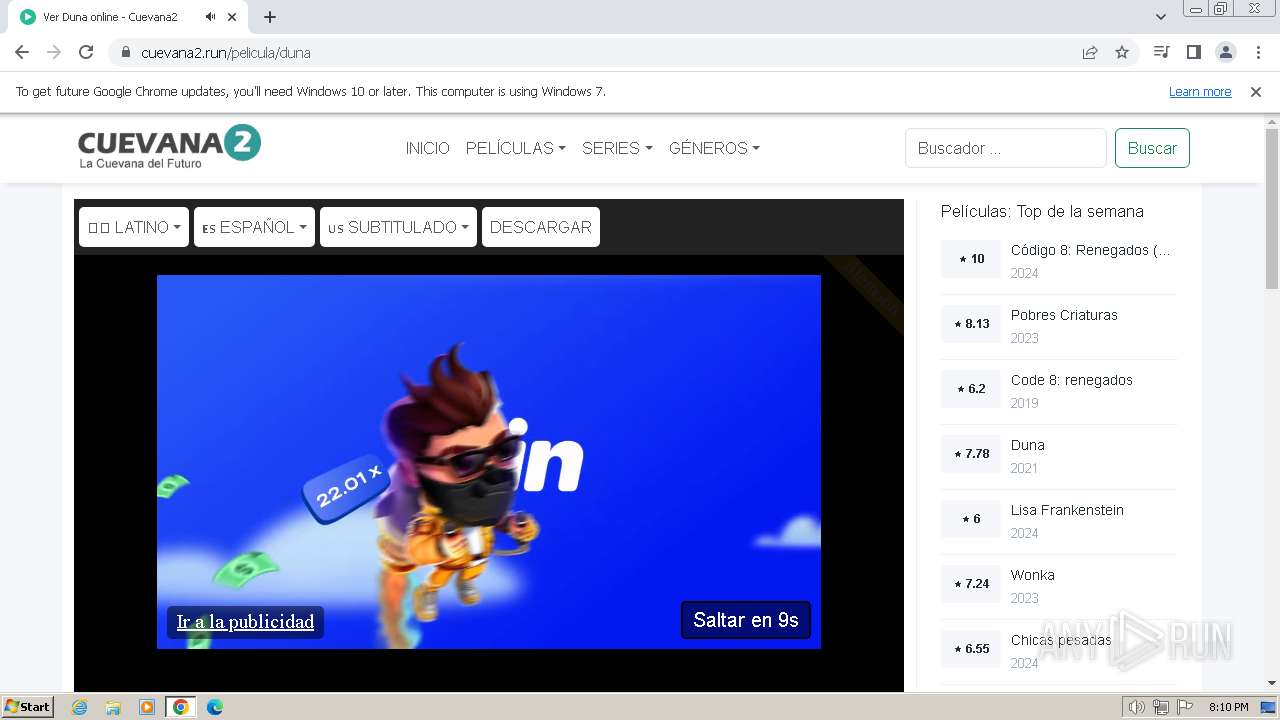Viewport: 1280px width, 720px height.
Task: Click the Buscar button
Action: point(1152,148)
